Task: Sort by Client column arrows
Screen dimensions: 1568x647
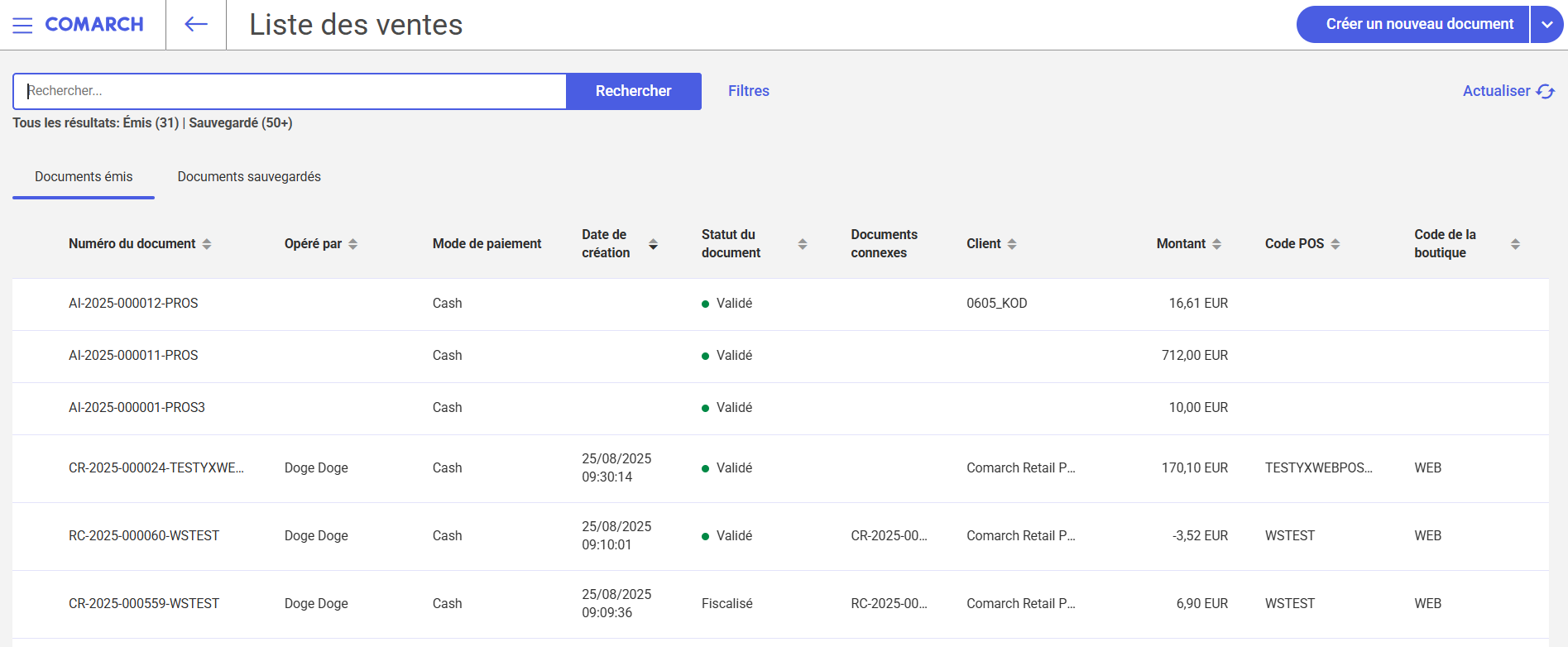Action: 1012,244
